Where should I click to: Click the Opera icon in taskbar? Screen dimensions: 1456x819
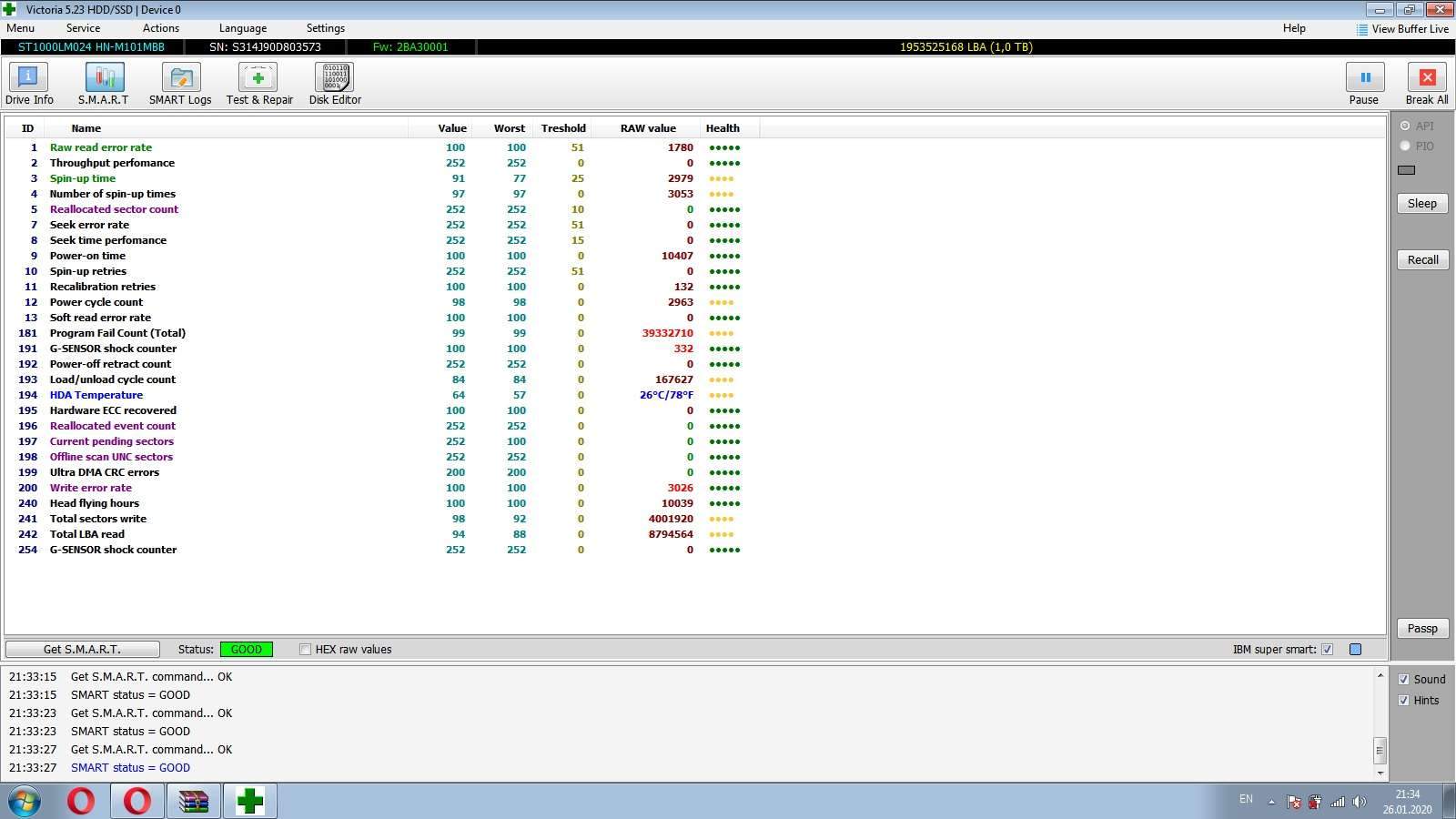coord(81,801)
